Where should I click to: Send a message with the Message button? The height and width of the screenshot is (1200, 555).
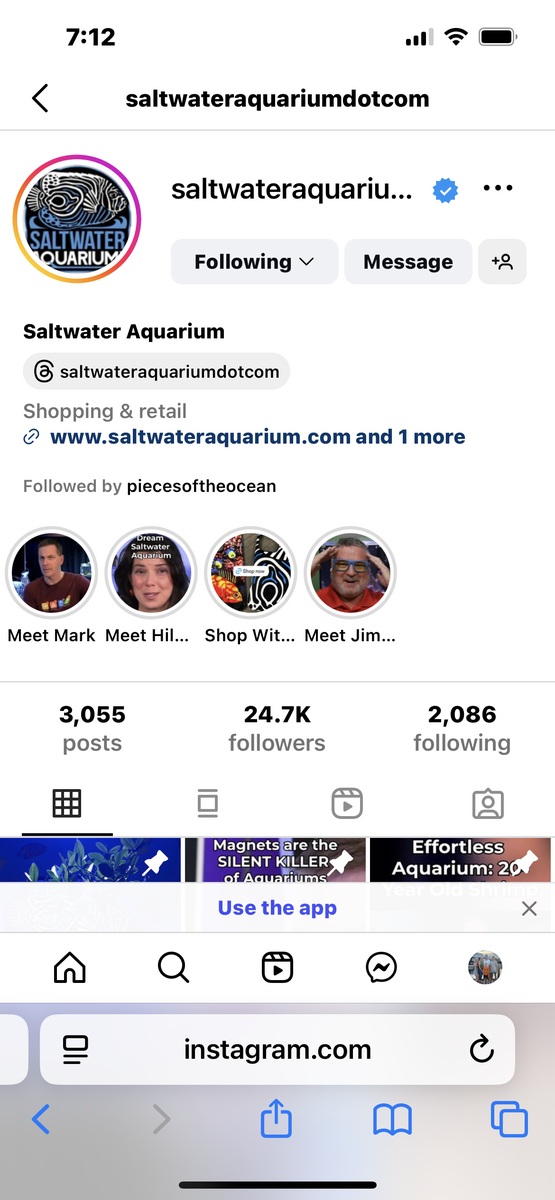pyautogui.click(x=408, y=262)
